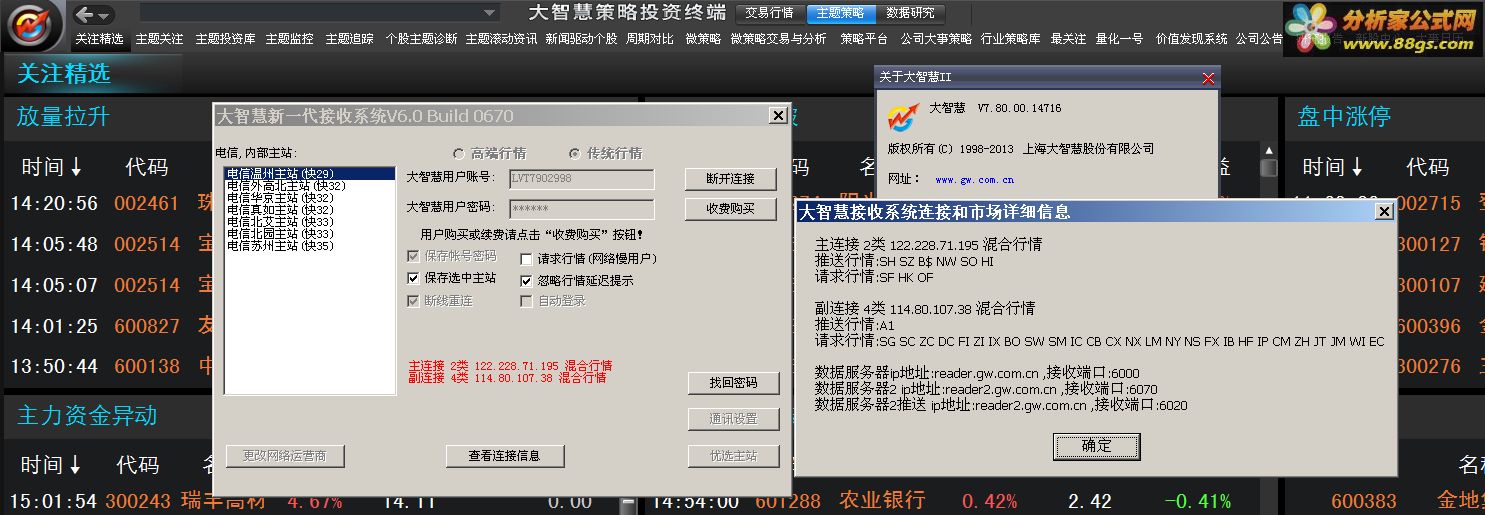Click 大智慧用户账号 input field

click(582, 179)
